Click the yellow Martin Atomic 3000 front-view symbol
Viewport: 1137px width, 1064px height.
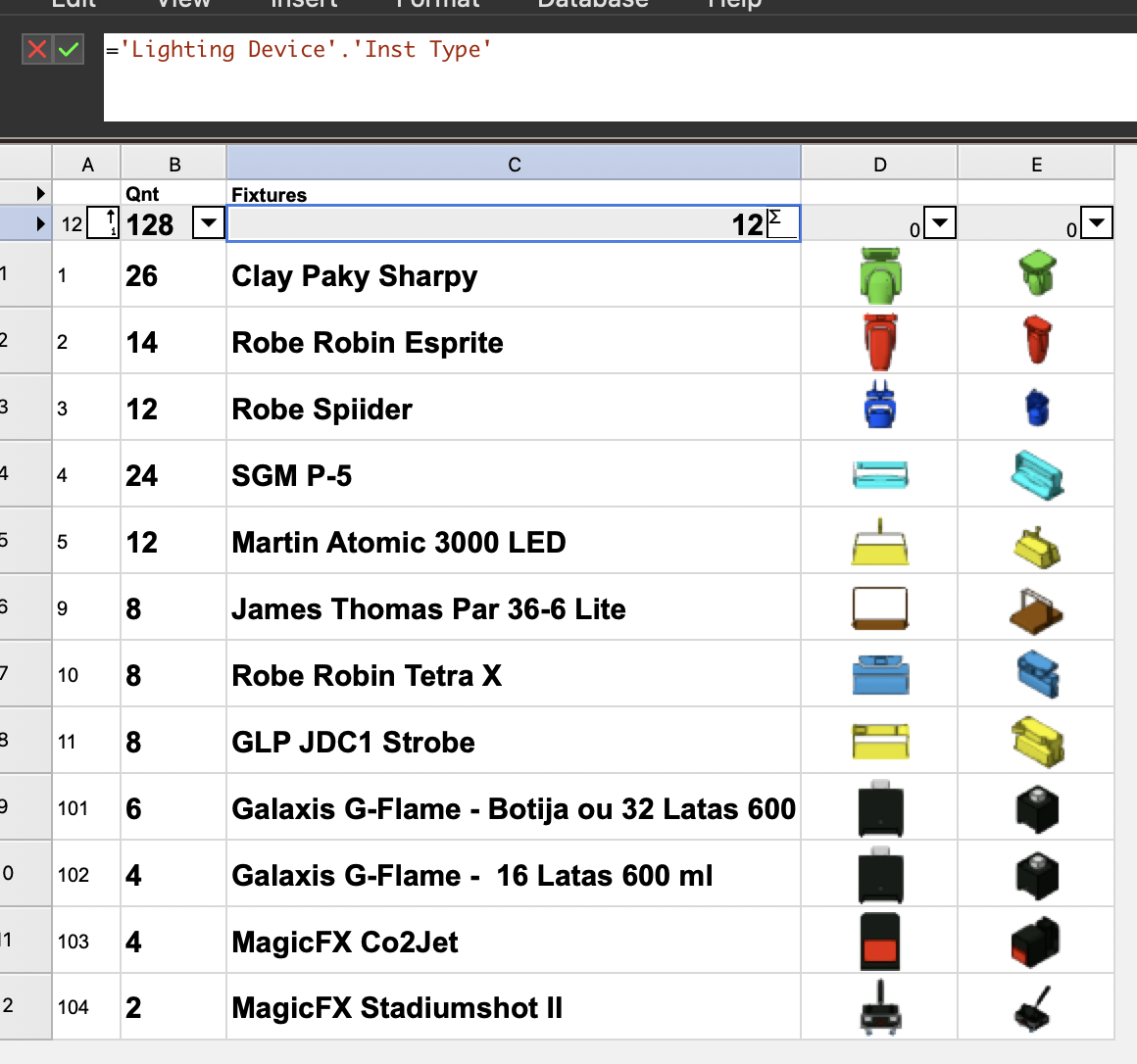coord(879,543)
